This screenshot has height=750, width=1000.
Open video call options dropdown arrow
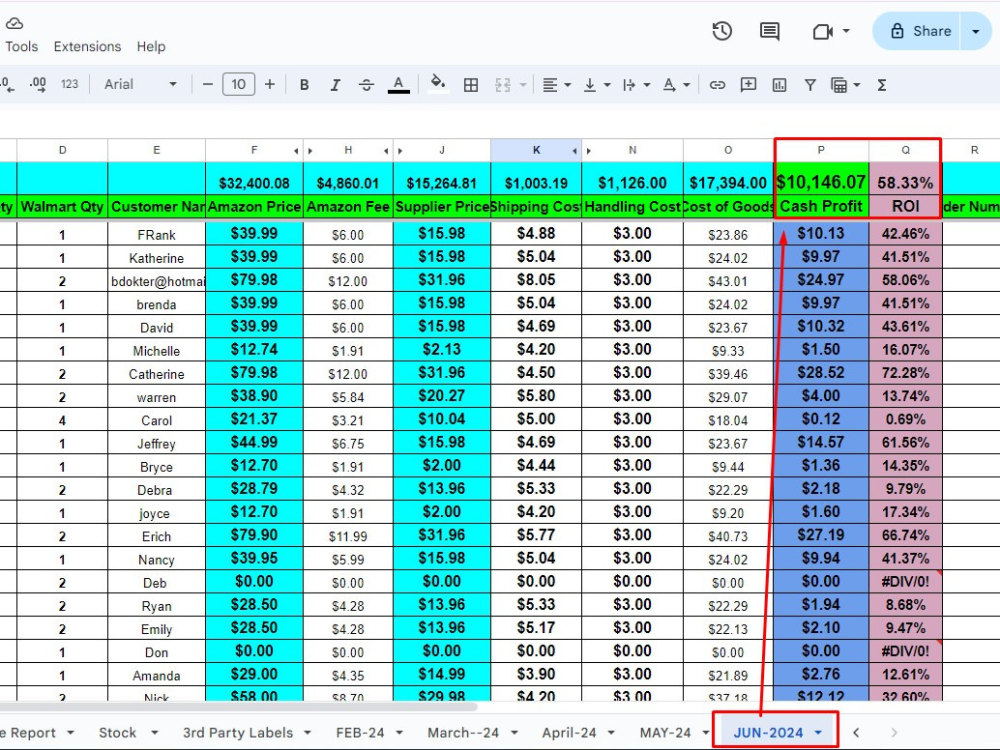coord(846,31)
